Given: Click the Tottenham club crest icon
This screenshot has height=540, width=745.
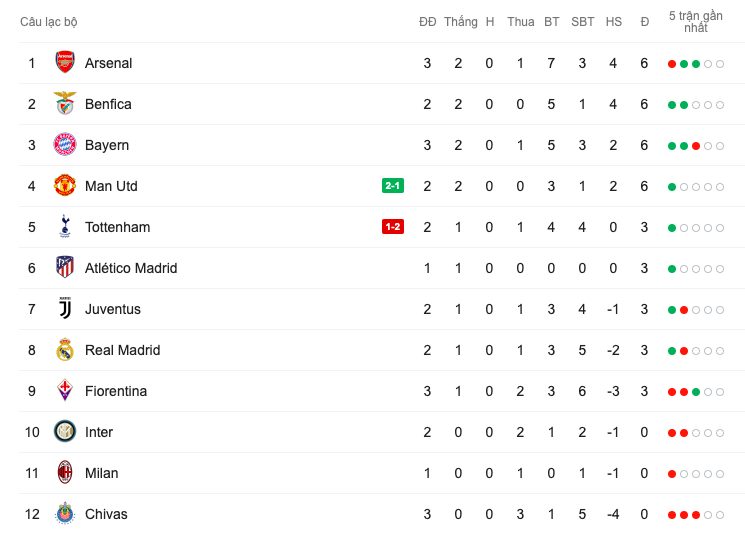Looking at the screenshot, I should click(x=65, y=227).
